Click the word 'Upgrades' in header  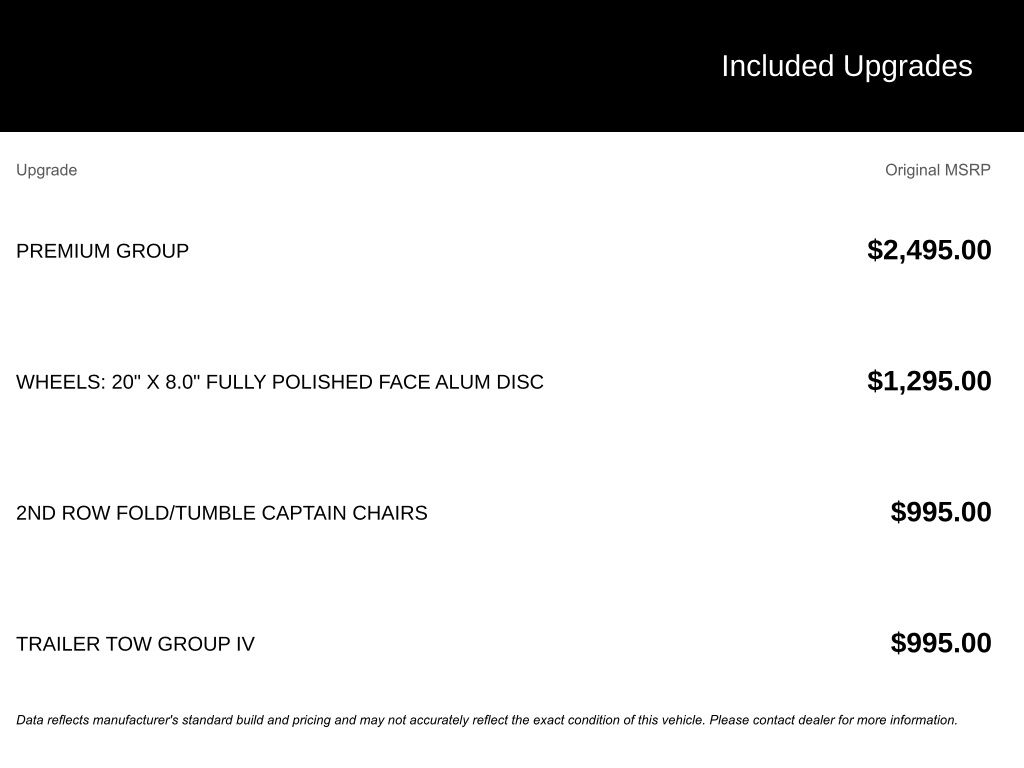pos(908,67)
